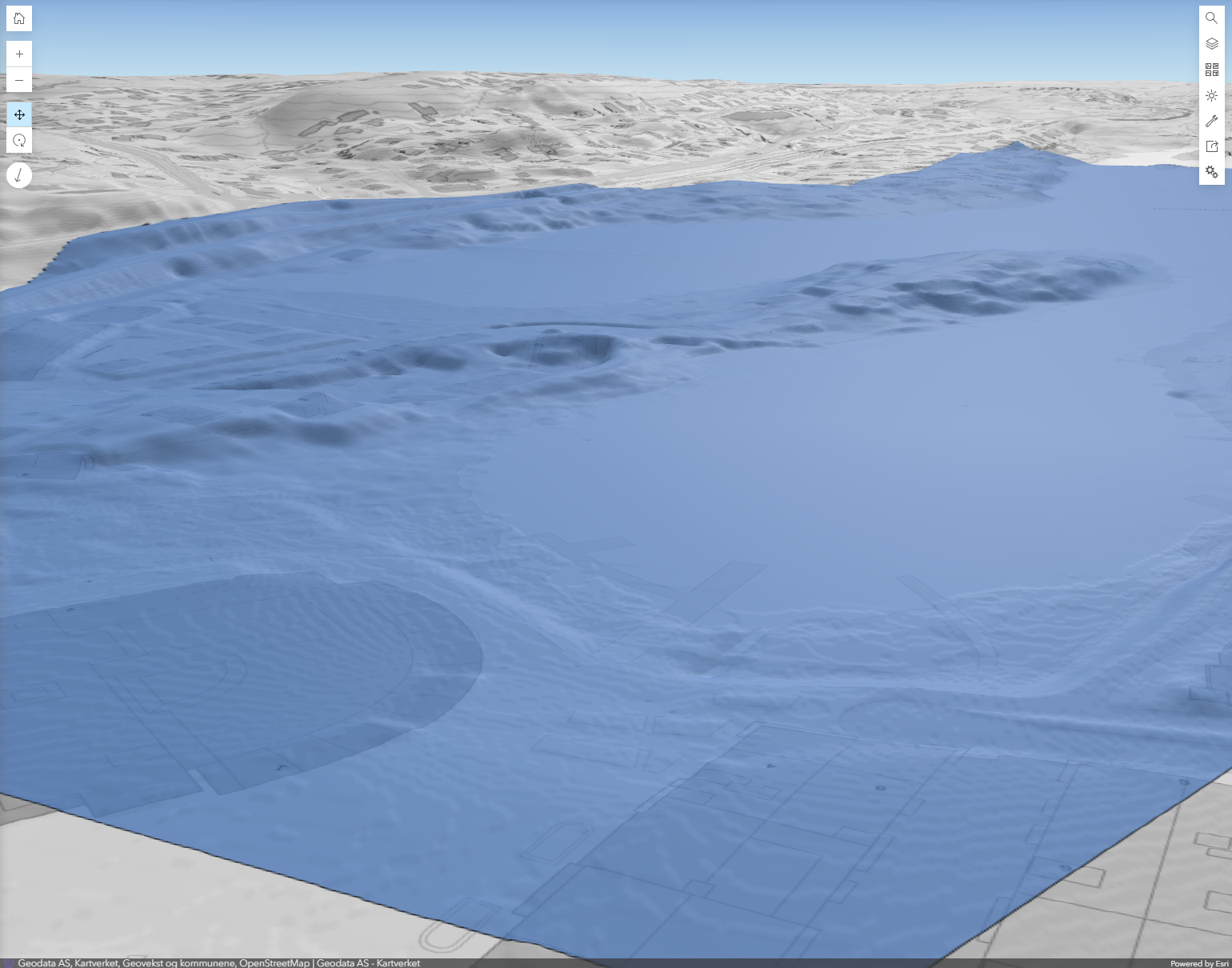Zoom in with the plus button
The height and width of the screenshot is (968, 1232).
tap(19, 54)
